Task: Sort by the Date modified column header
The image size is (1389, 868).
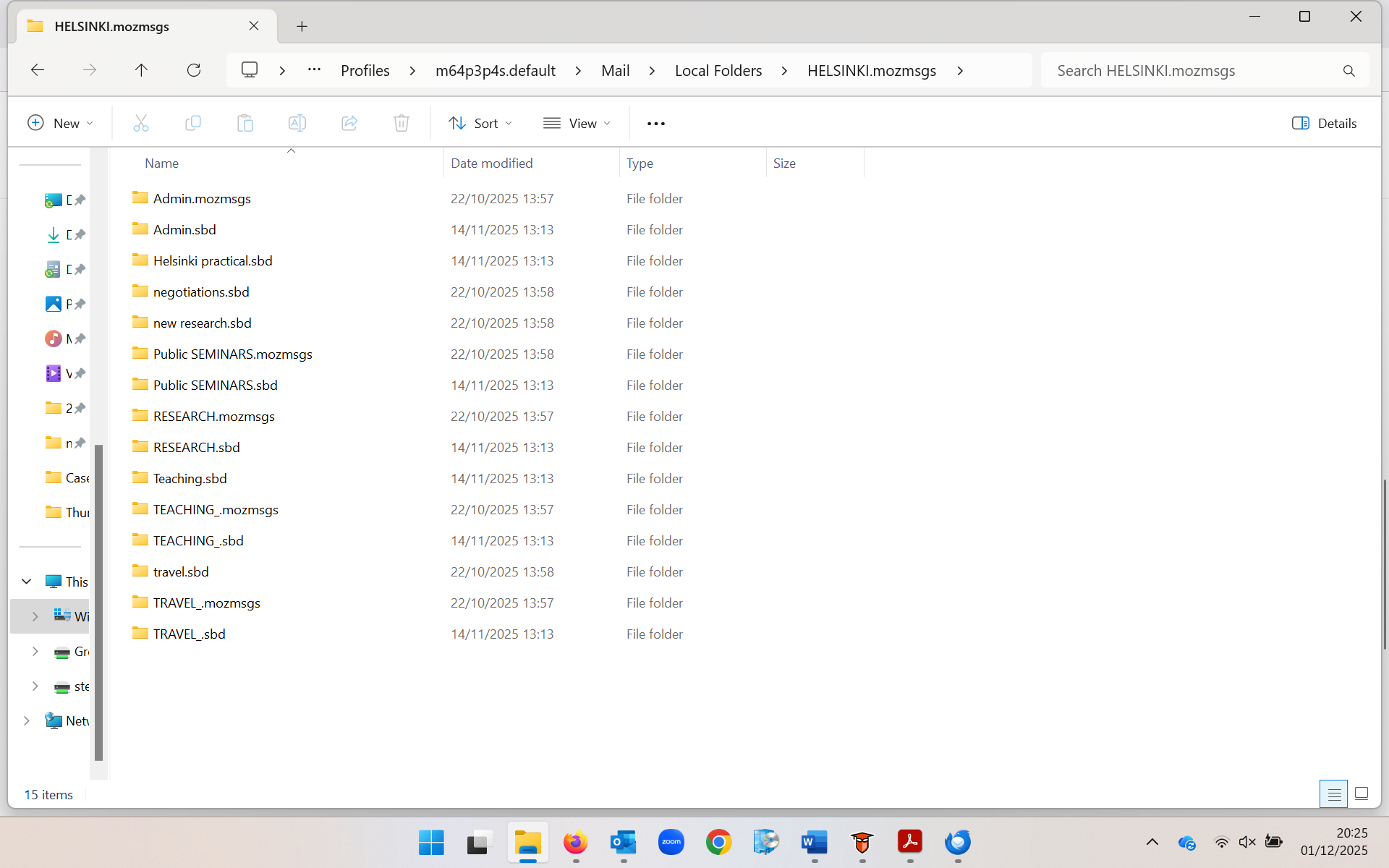Action: coord(492,163)
